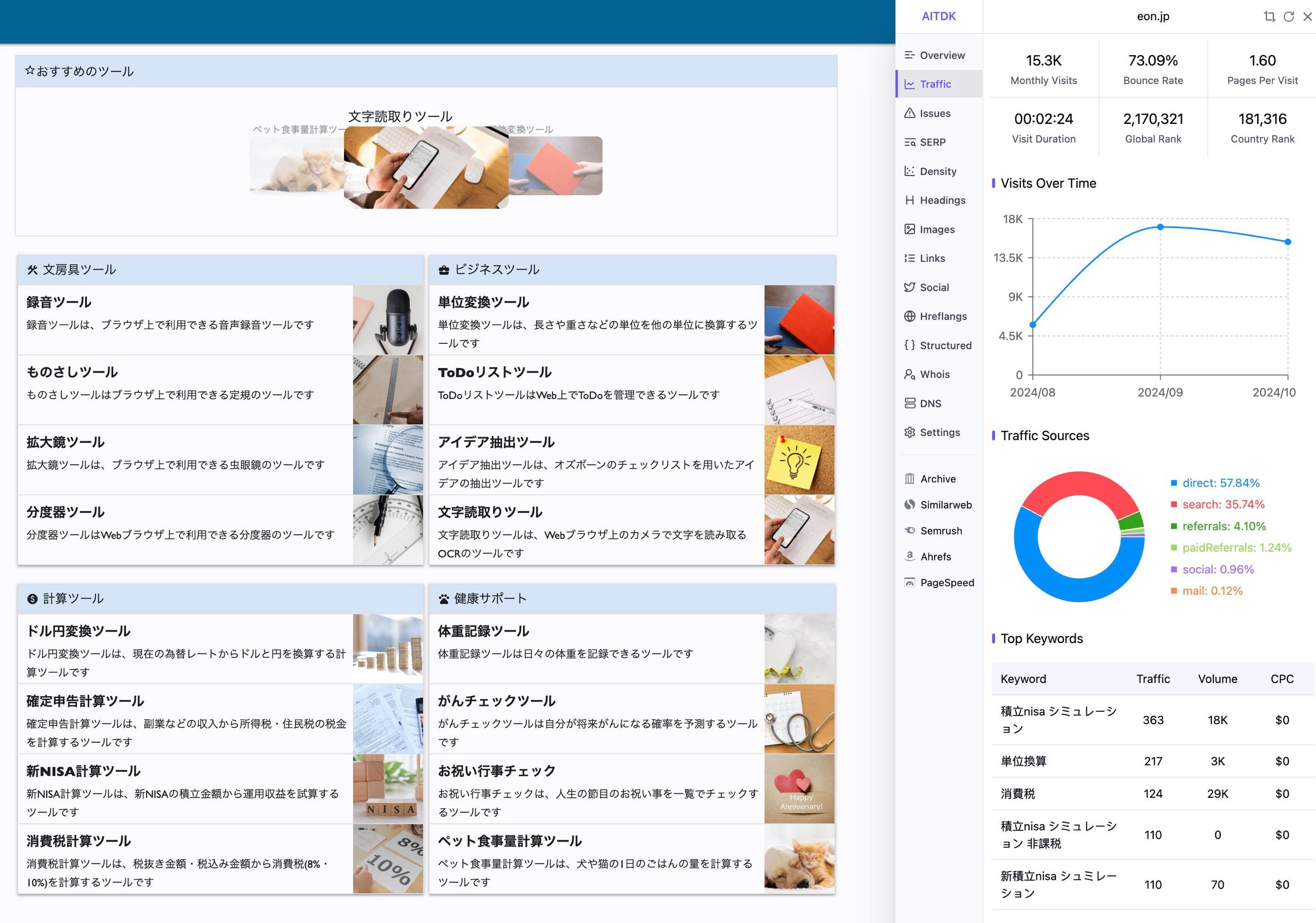Click the direct 57.84% legend entry
Viewport: 1316px width, 923px height.
click(1215, 483)
